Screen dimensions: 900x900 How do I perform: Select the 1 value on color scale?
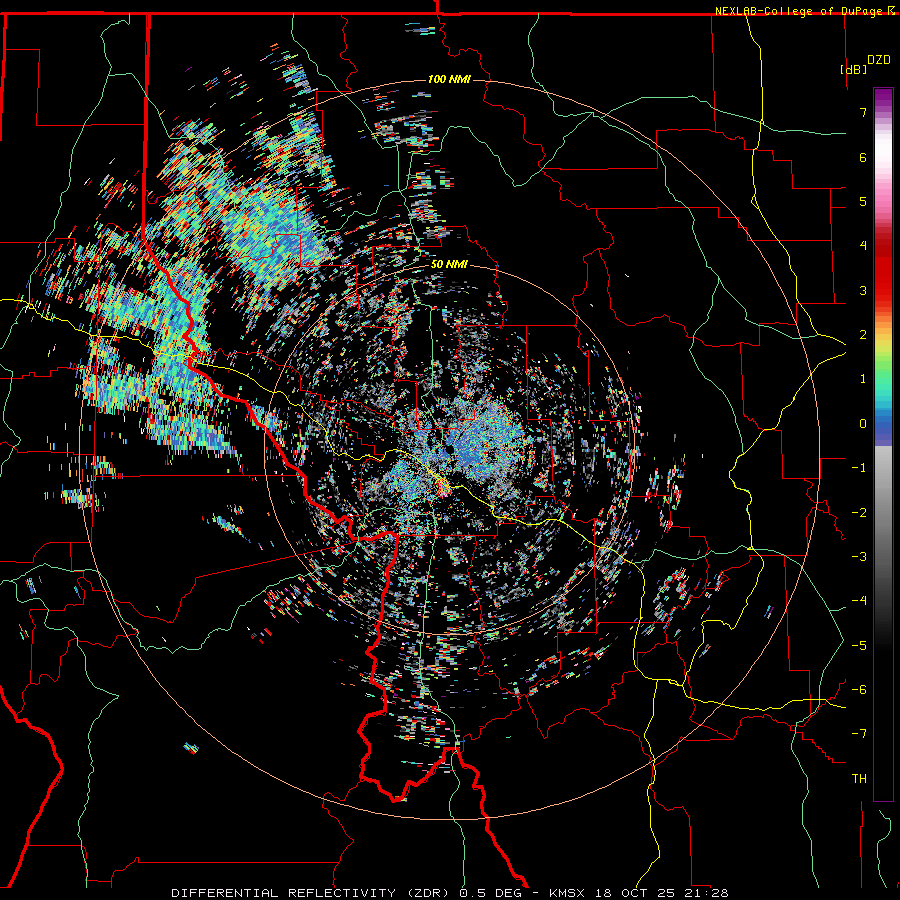point(863,379)
